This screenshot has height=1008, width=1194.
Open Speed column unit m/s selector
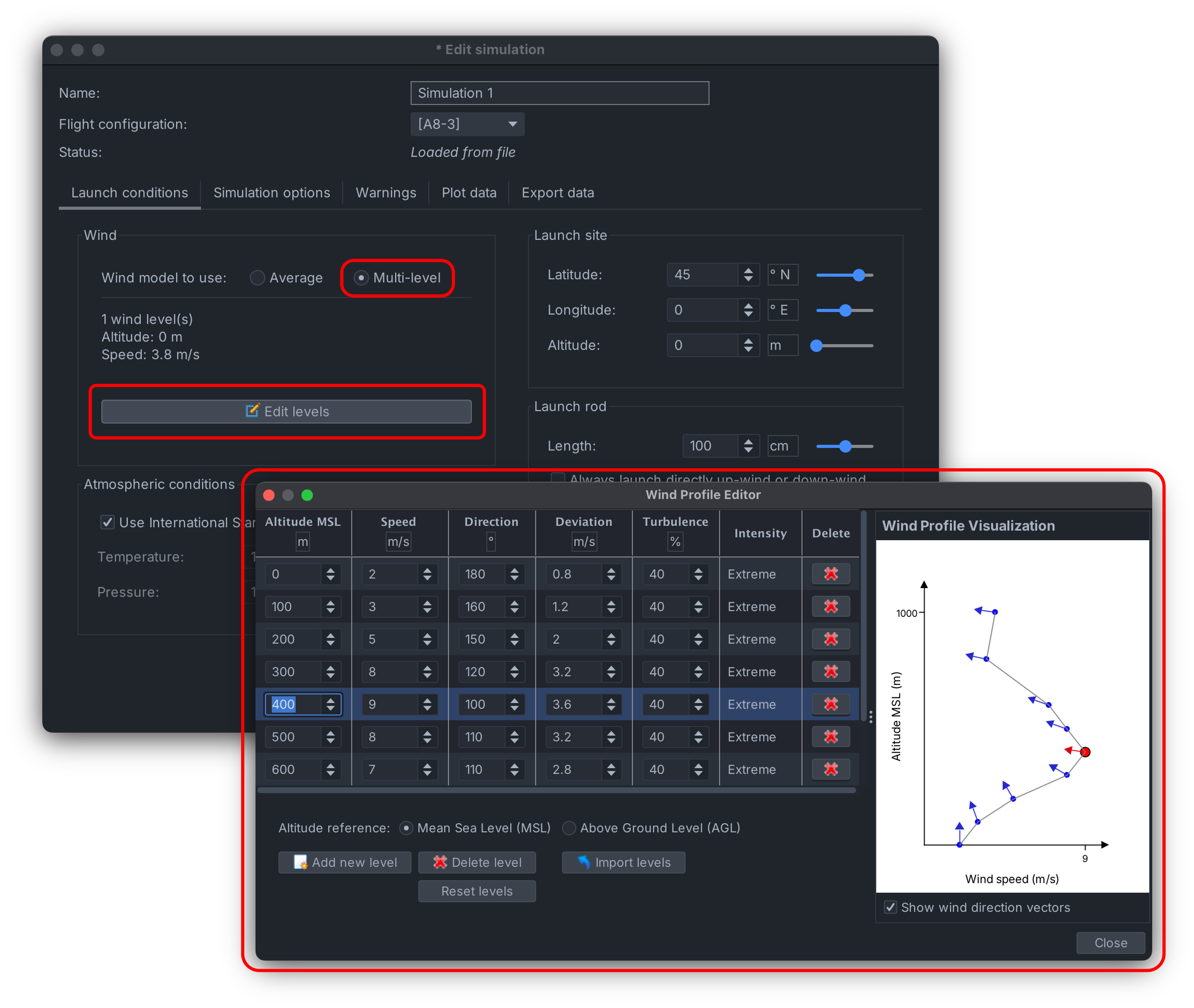[x=398, y=542]
